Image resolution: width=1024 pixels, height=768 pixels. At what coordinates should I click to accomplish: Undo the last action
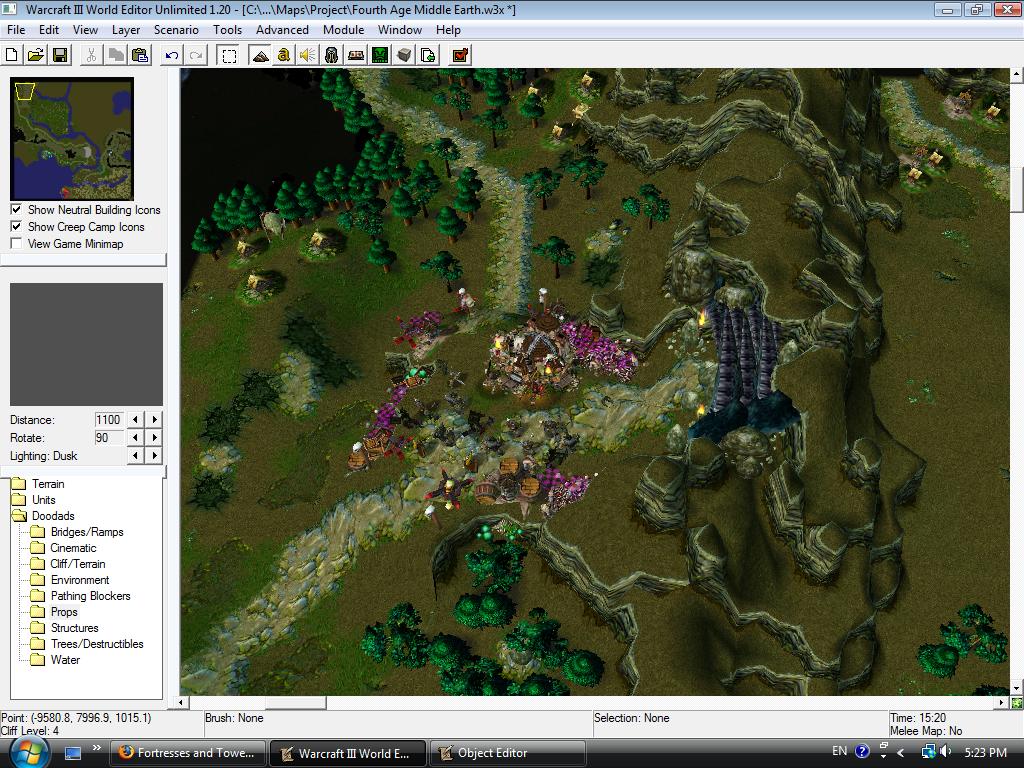[172, 56]
